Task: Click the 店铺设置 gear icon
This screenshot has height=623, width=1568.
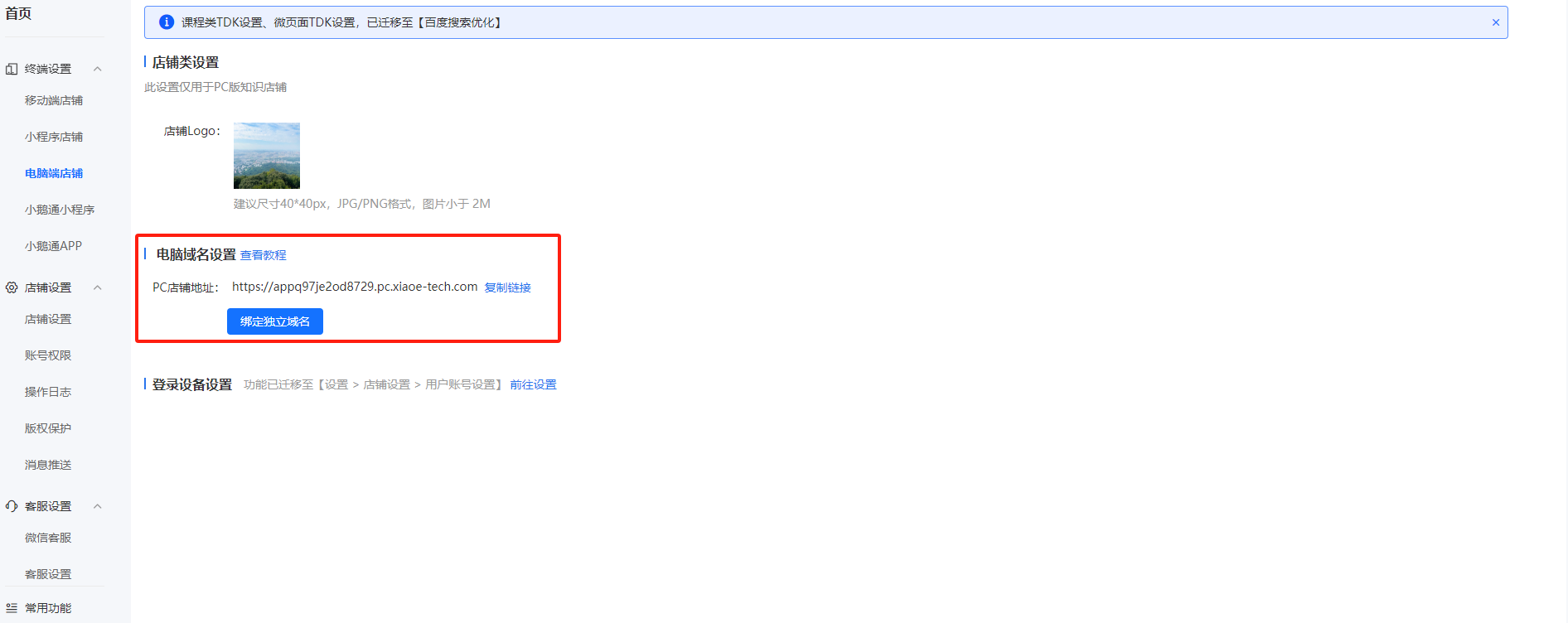Action: [x=12, y=287]
